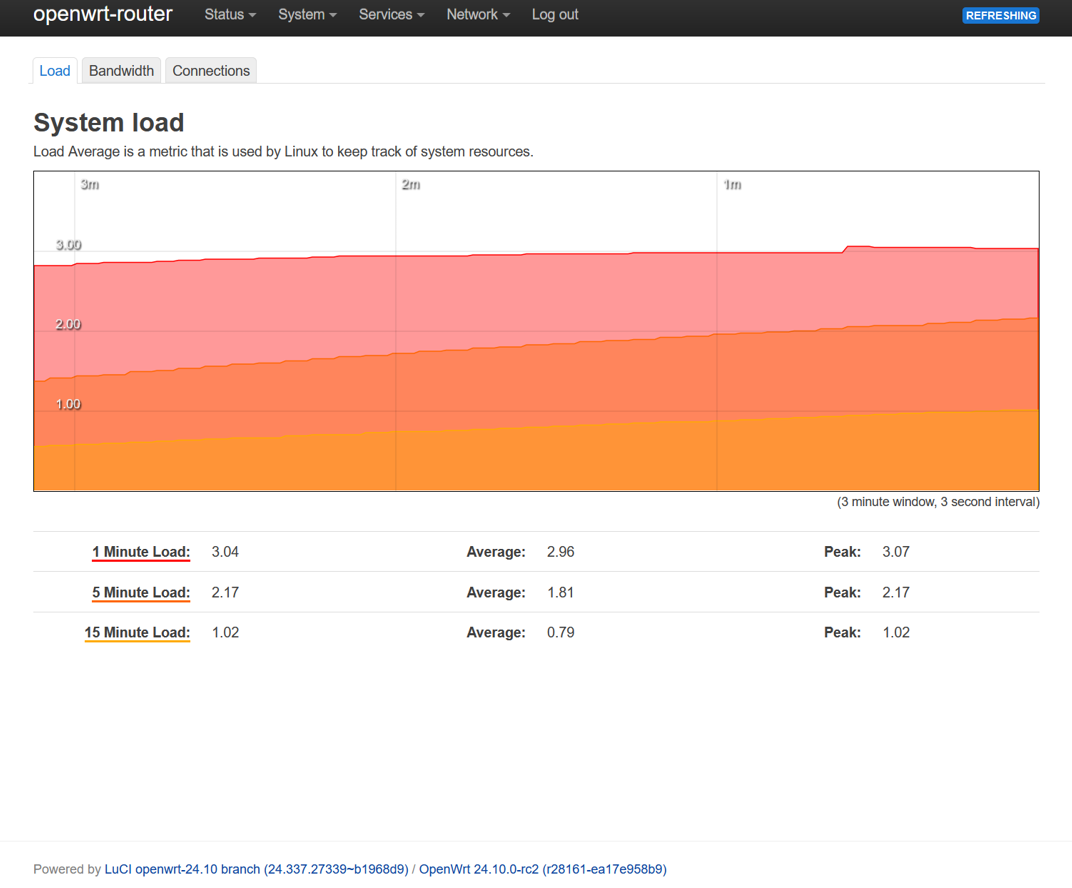The image size is (1072, 888).
Task: Switch to the Bandwidth tab
Action: click(x=121, y=71)
